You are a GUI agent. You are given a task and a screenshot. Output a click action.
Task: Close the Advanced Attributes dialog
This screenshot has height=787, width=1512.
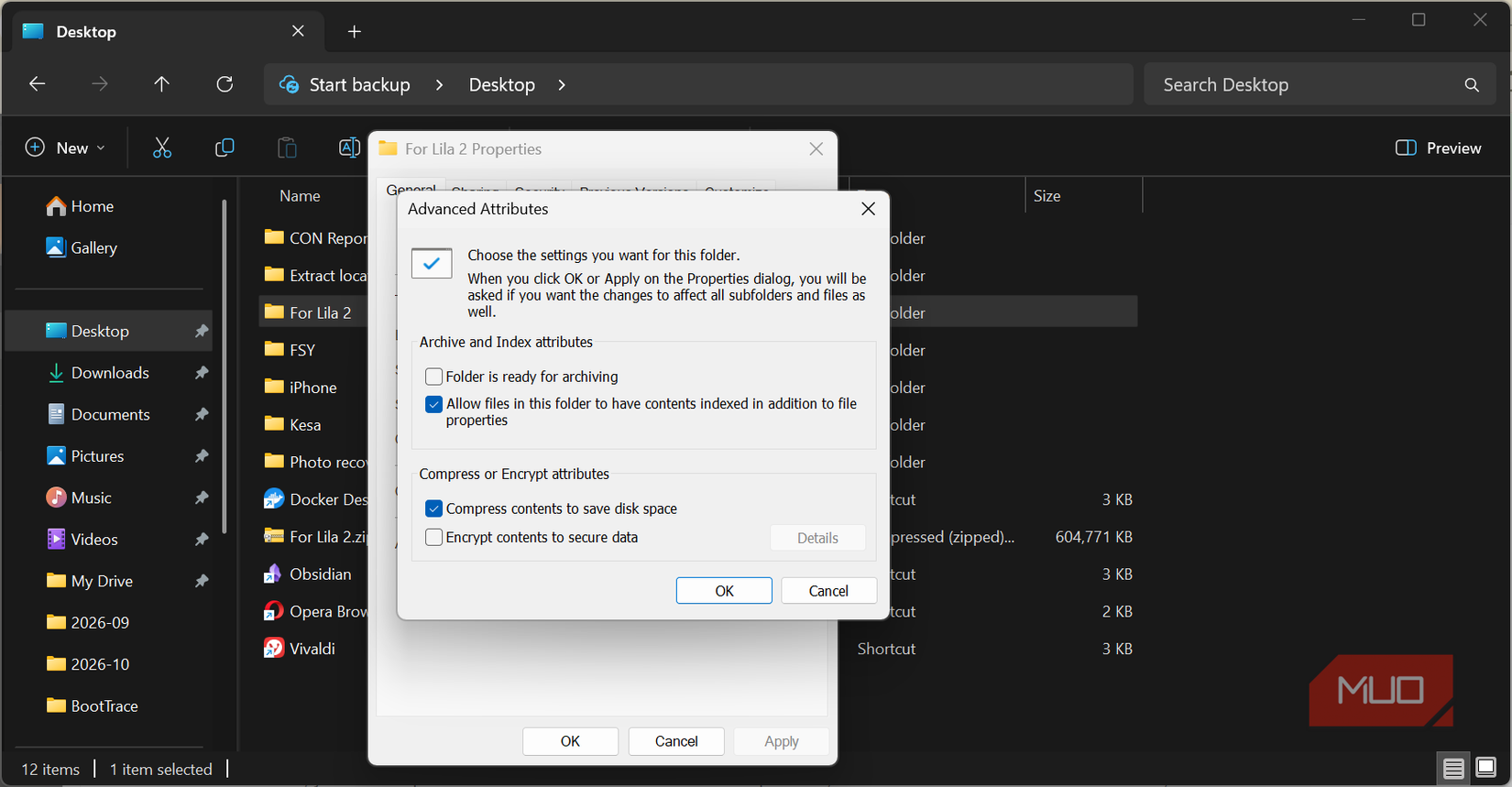[x=869, y=209]
